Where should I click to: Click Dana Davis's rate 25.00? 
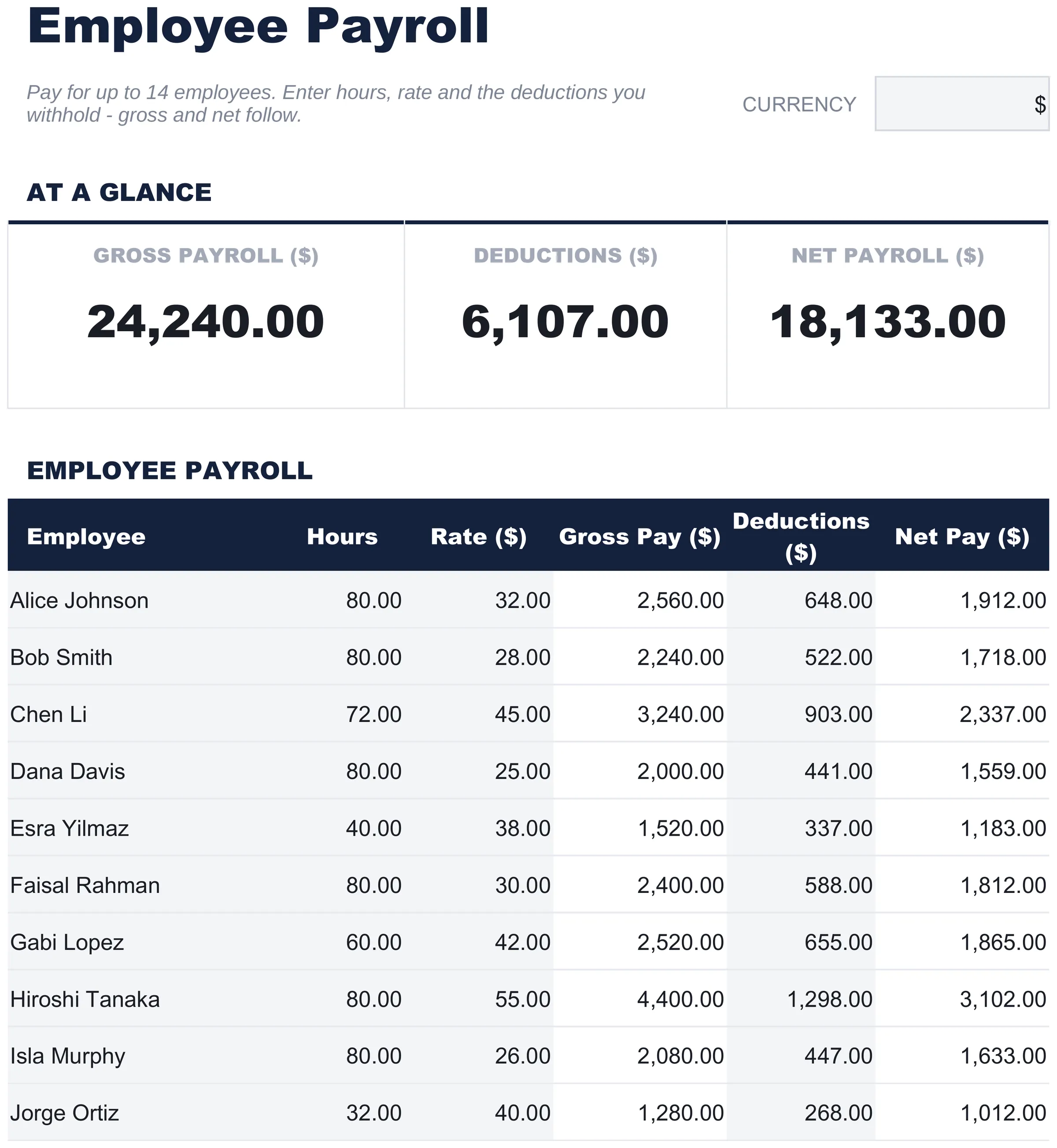[523, 771]
